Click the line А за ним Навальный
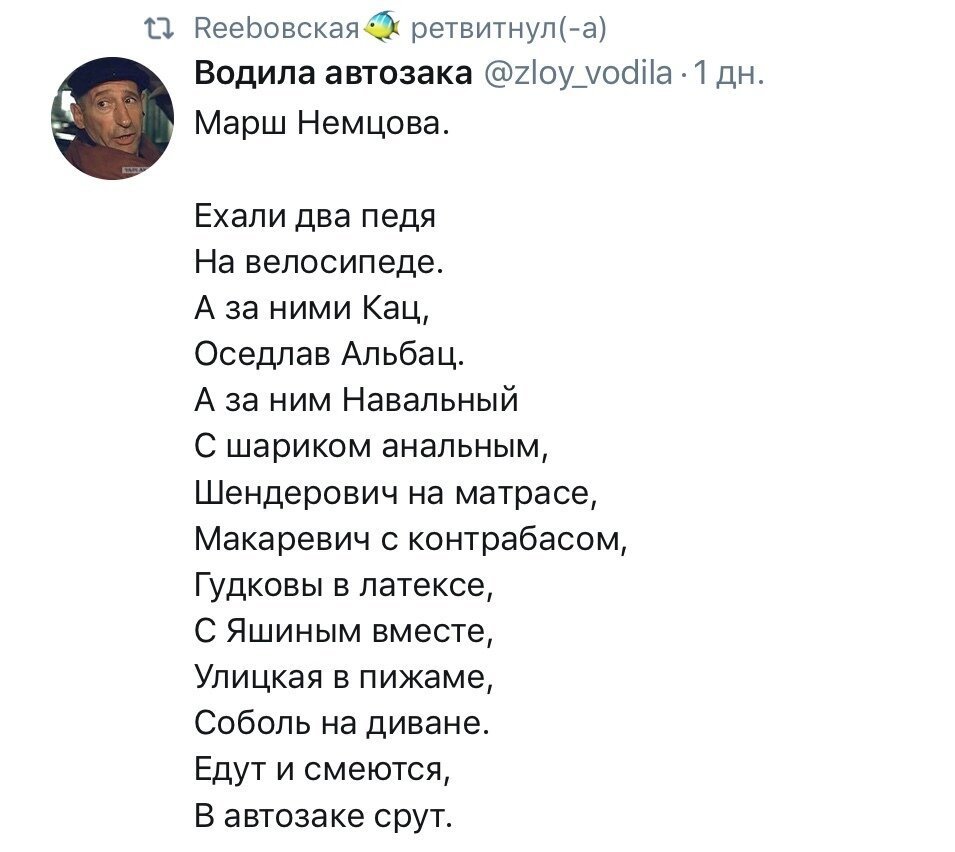The width and height of the screenshot is (955, 852). tap(357, 401)
